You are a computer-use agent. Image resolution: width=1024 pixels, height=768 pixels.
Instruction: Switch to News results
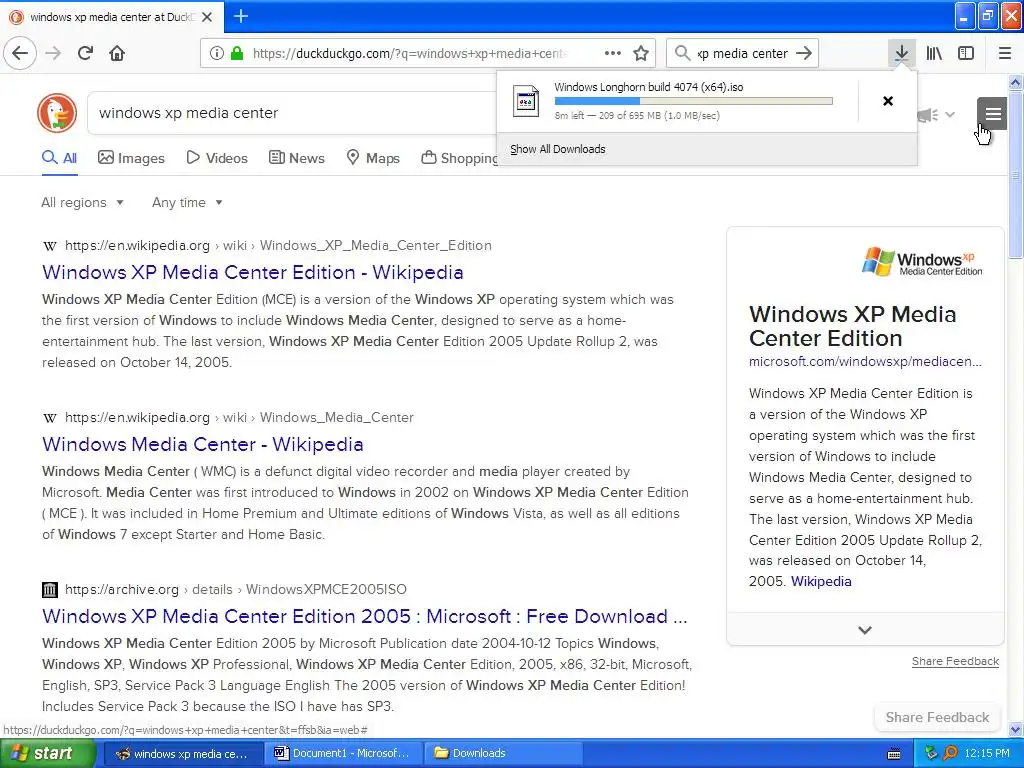tap(296, 158)
